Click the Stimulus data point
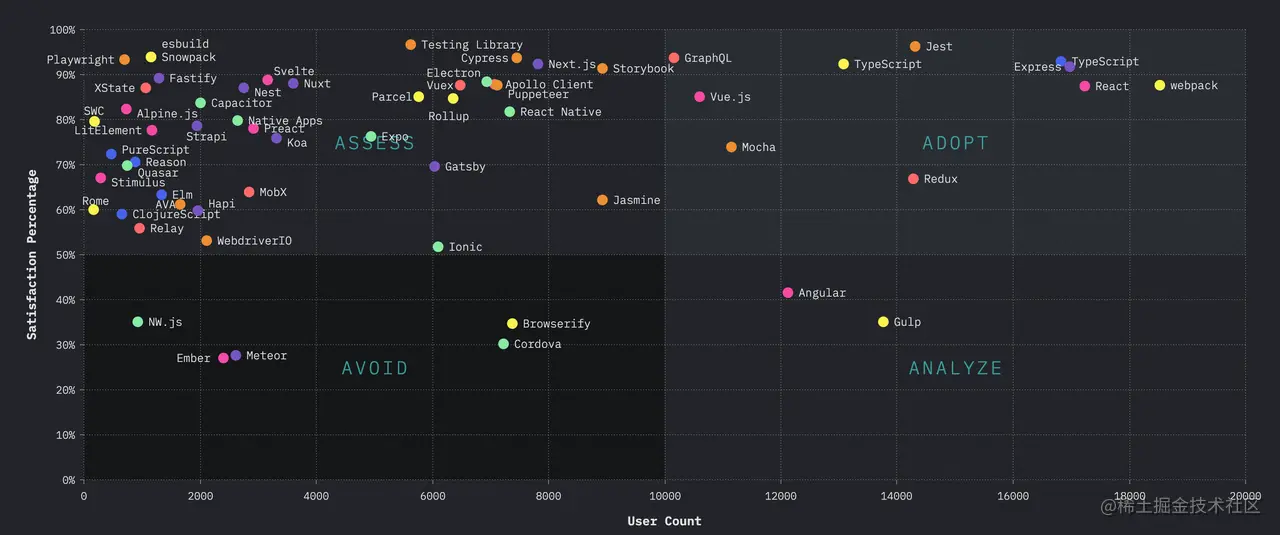The width and height of the screenshot is (1280, 535). [x=100, y=178]
